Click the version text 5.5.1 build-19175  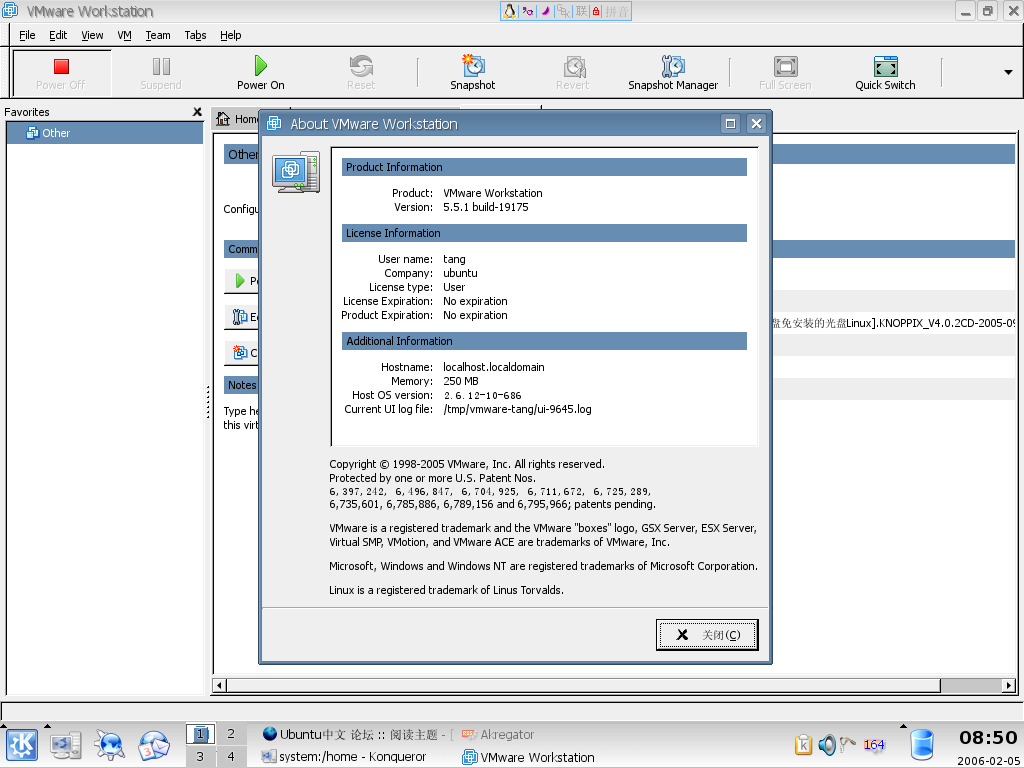(486, 207)
